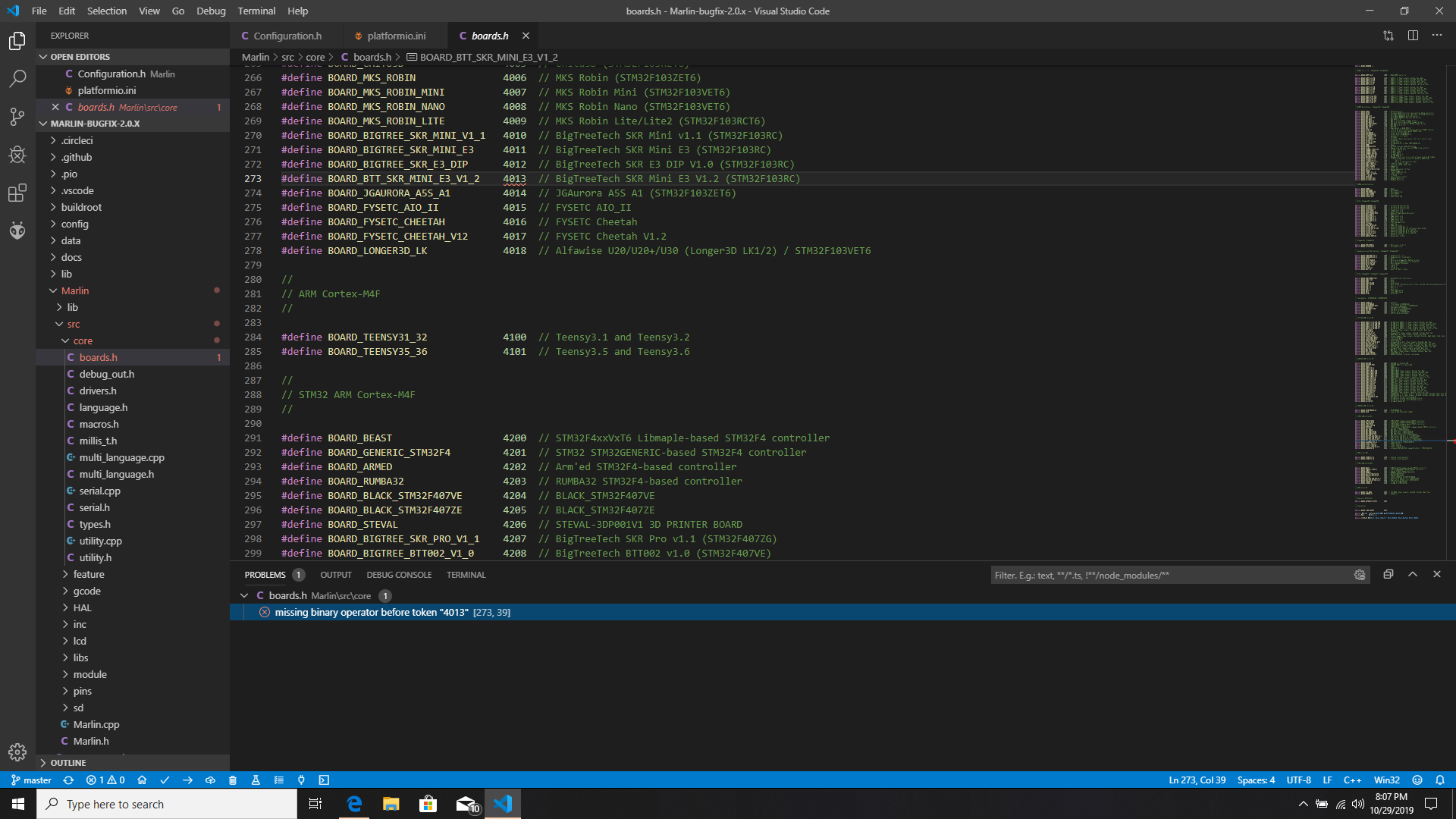
Task: Open the editor More Actions menu
Action: 1437,36
